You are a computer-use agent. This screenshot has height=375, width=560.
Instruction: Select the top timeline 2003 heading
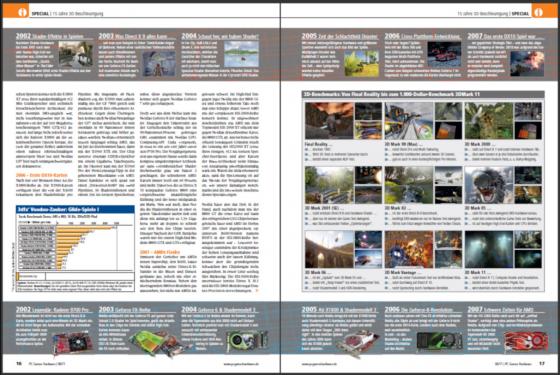[x=133, y=36]
